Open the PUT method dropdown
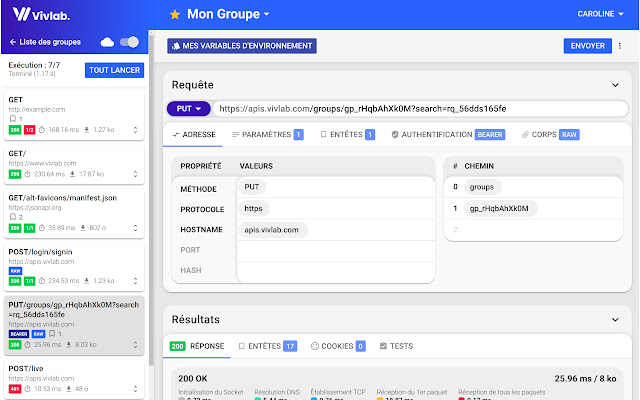 (x=188, y=109)
